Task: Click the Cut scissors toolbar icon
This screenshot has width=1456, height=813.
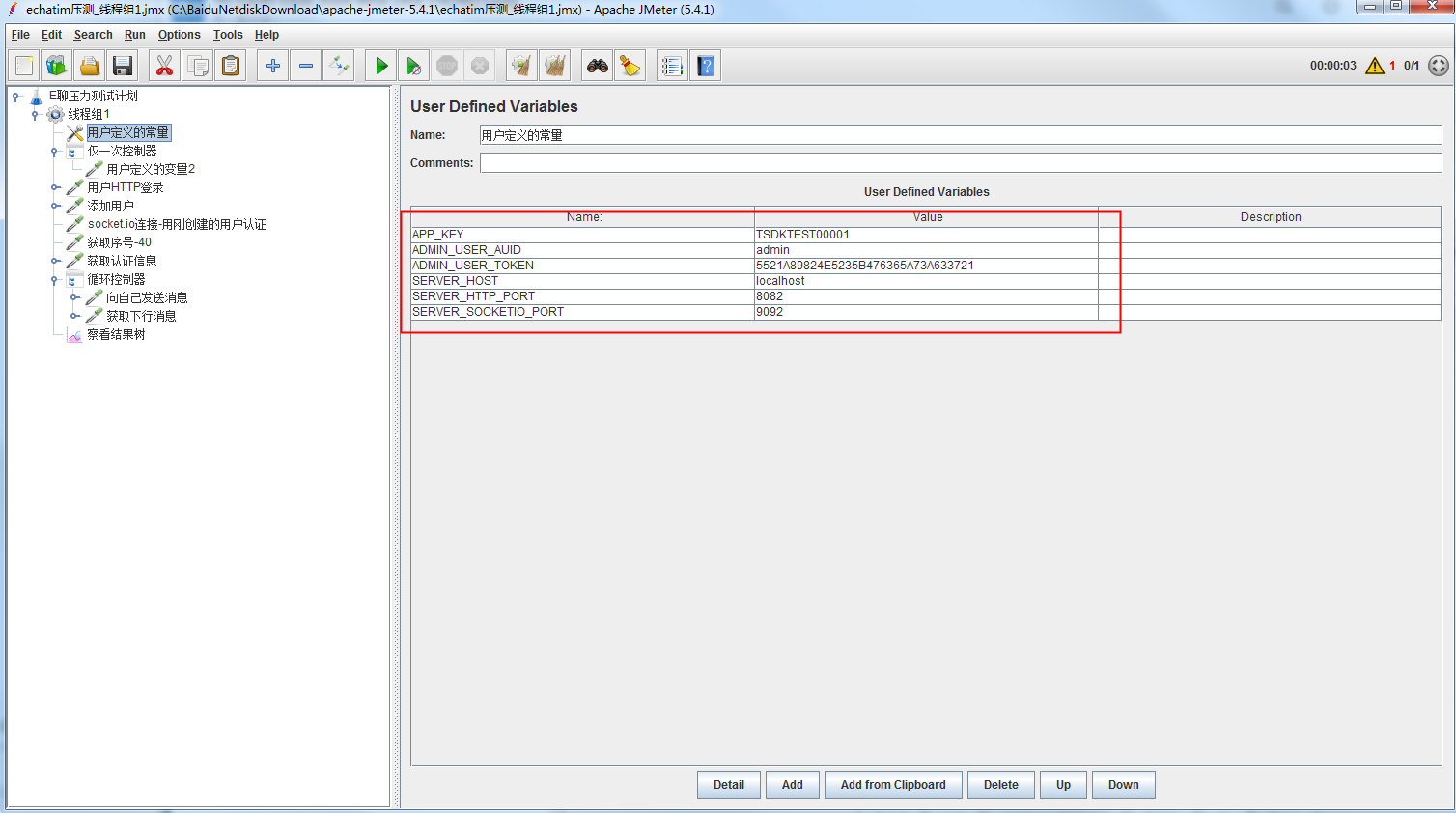Action: pos(165,66)
